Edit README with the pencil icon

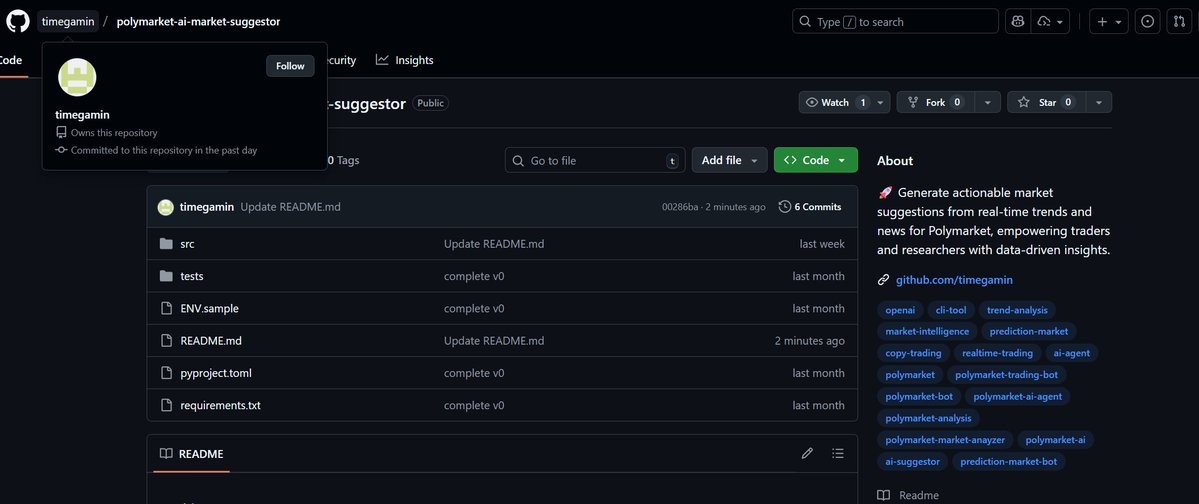pyautogui.click(x=807, y=454)
